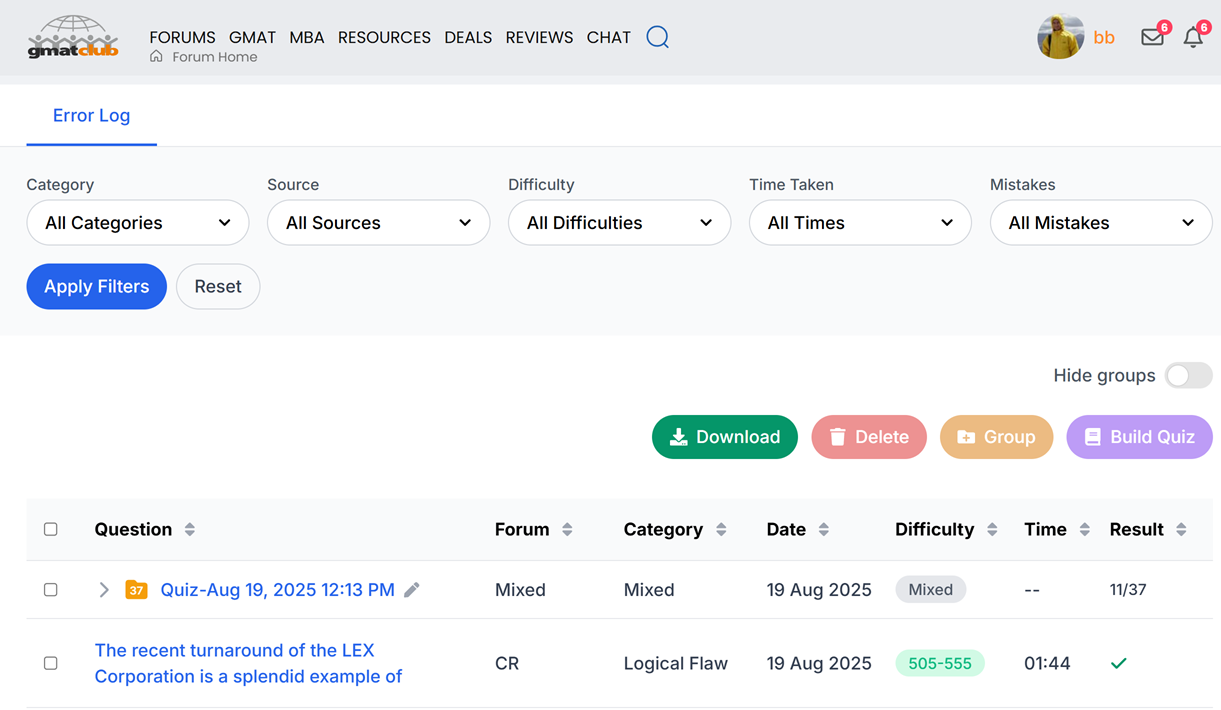Open the notifications bell icon
1221x710 pixels.
[x=1193, y=38]
